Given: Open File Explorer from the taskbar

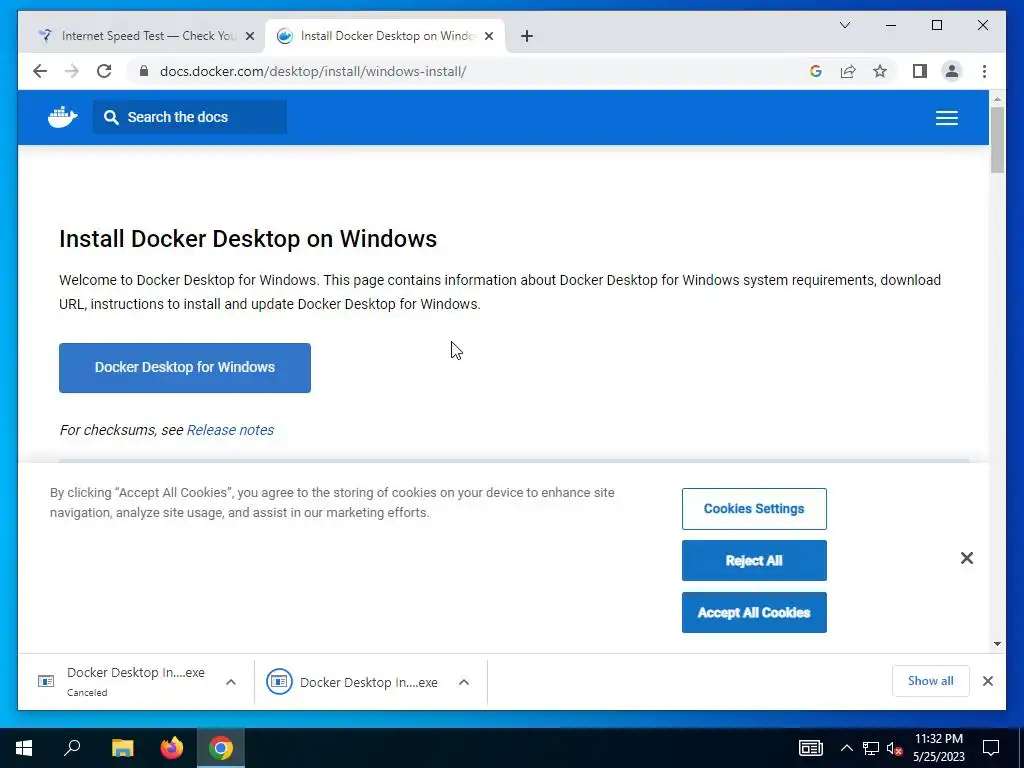Looking at the screenshot, I should coord(122,748).
